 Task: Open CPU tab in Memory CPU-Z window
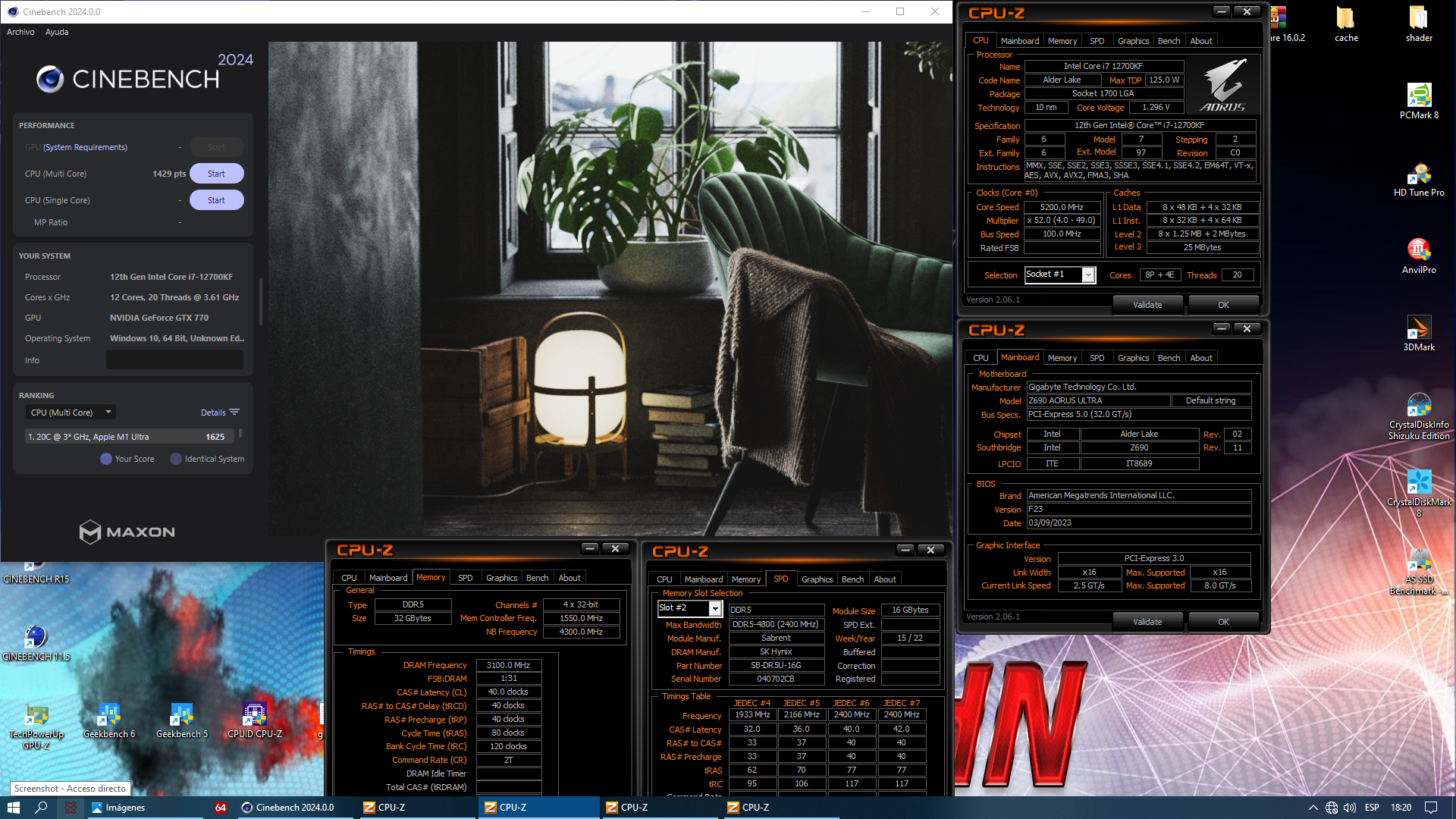[x=349, y=578]
